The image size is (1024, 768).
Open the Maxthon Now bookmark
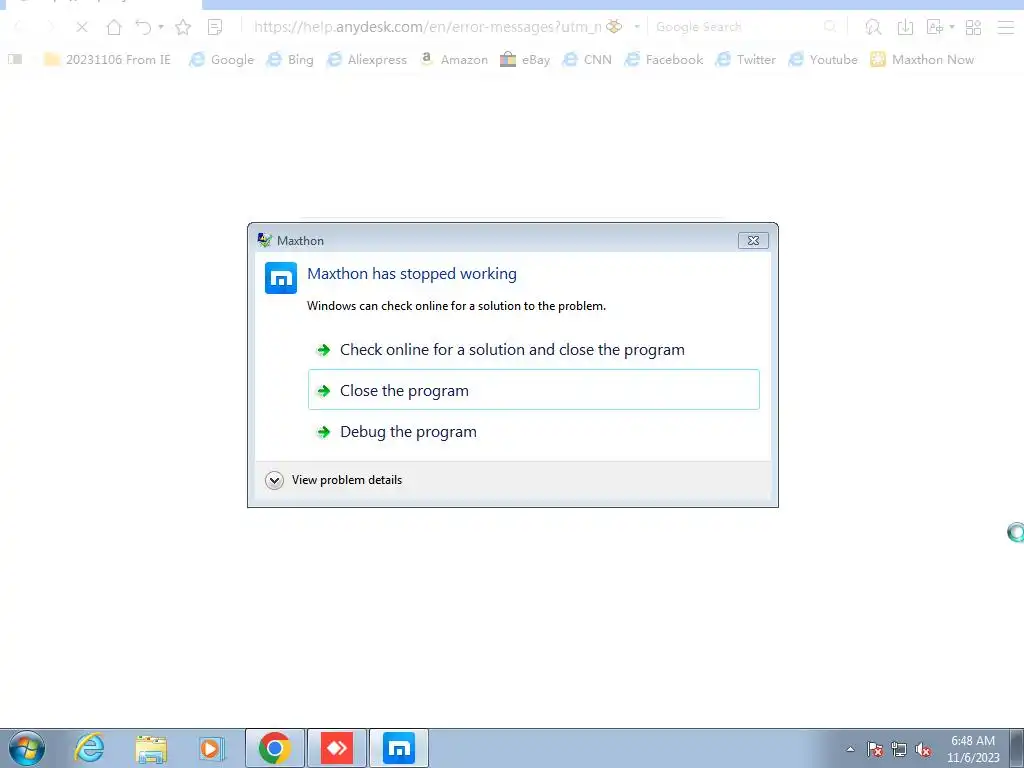(x=922, y=59)
